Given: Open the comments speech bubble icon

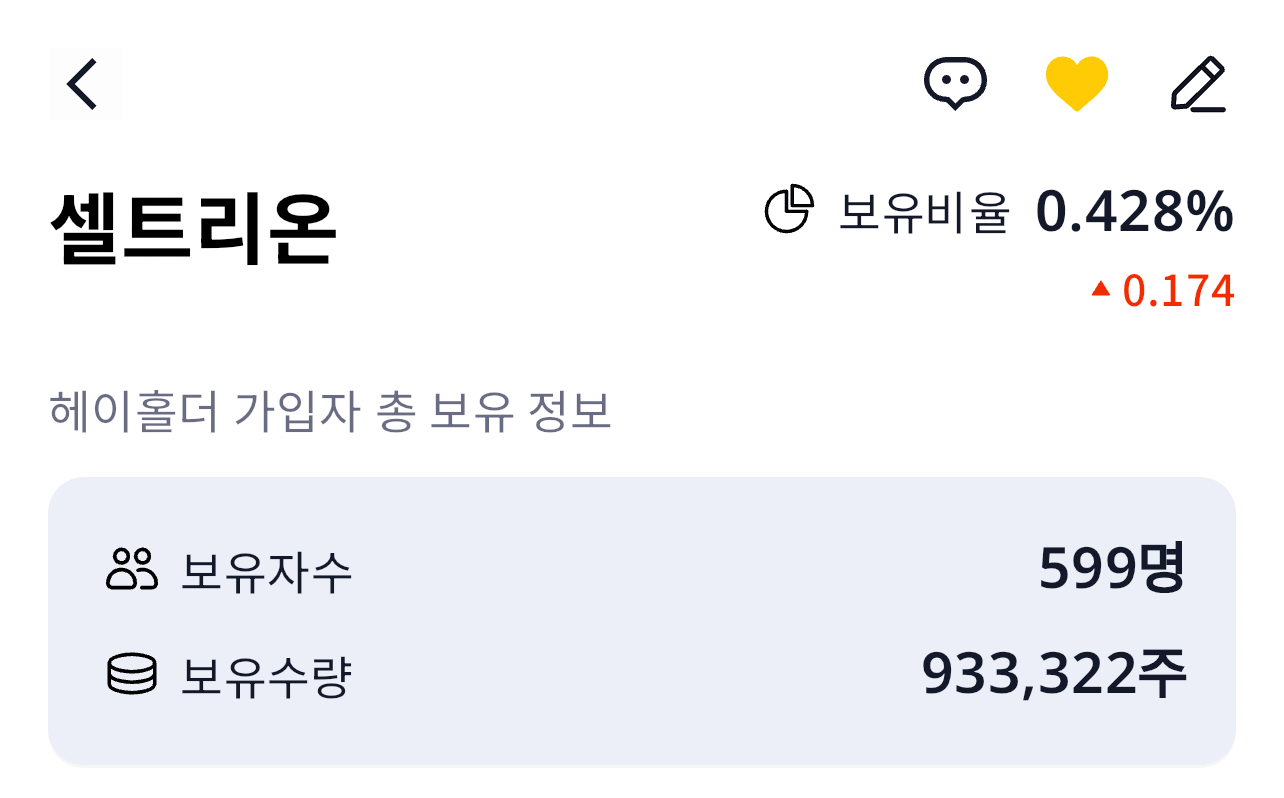Looking at the screenshot, I should (955, 84).
